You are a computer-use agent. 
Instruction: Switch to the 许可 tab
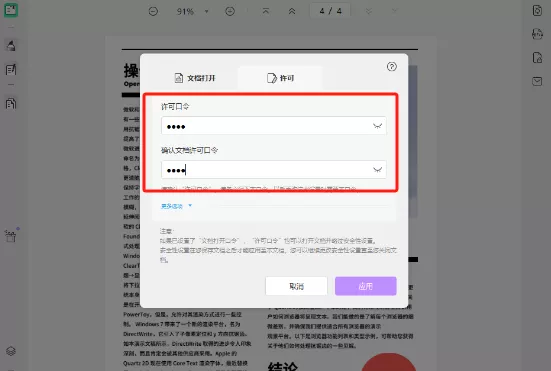click(x=280, y=78)
